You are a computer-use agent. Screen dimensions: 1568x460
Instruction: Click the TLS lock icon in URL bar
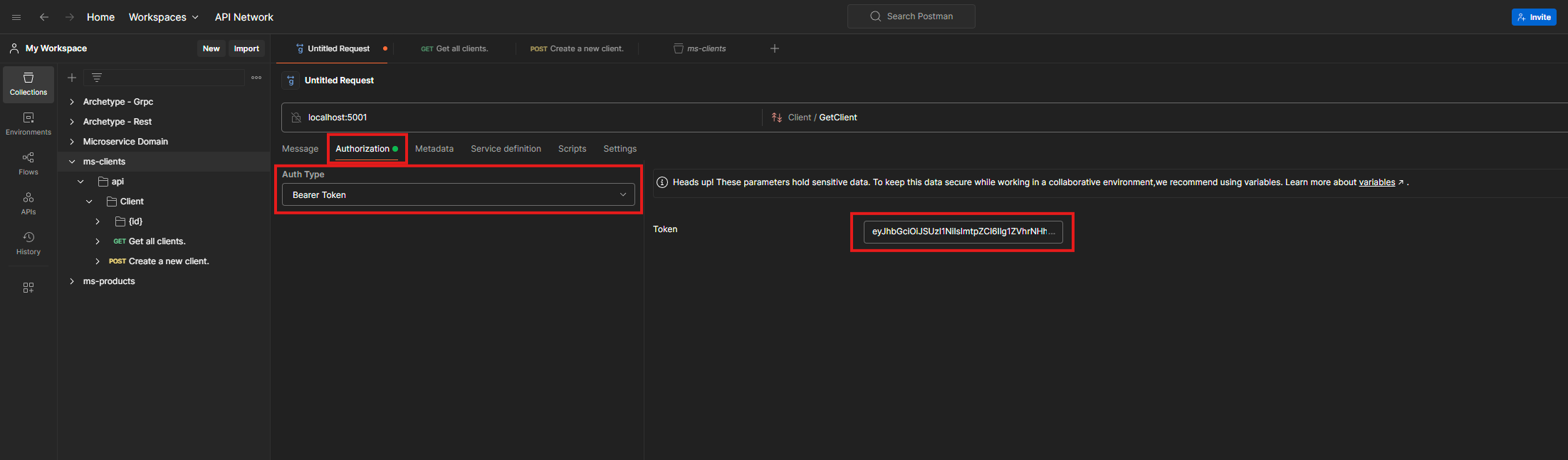(296, 117)
